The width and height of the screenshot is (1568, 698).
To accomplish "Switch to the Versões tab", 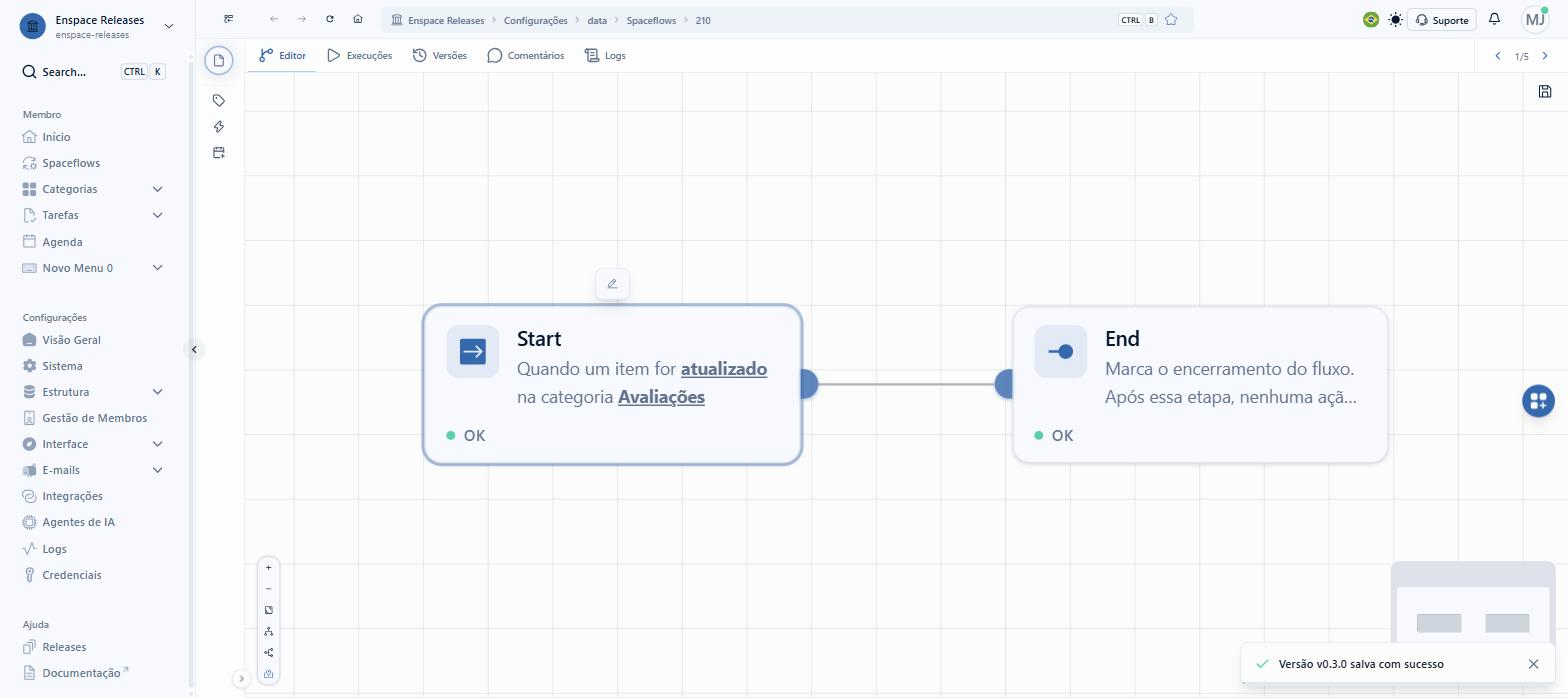I will tap(440, 56).
